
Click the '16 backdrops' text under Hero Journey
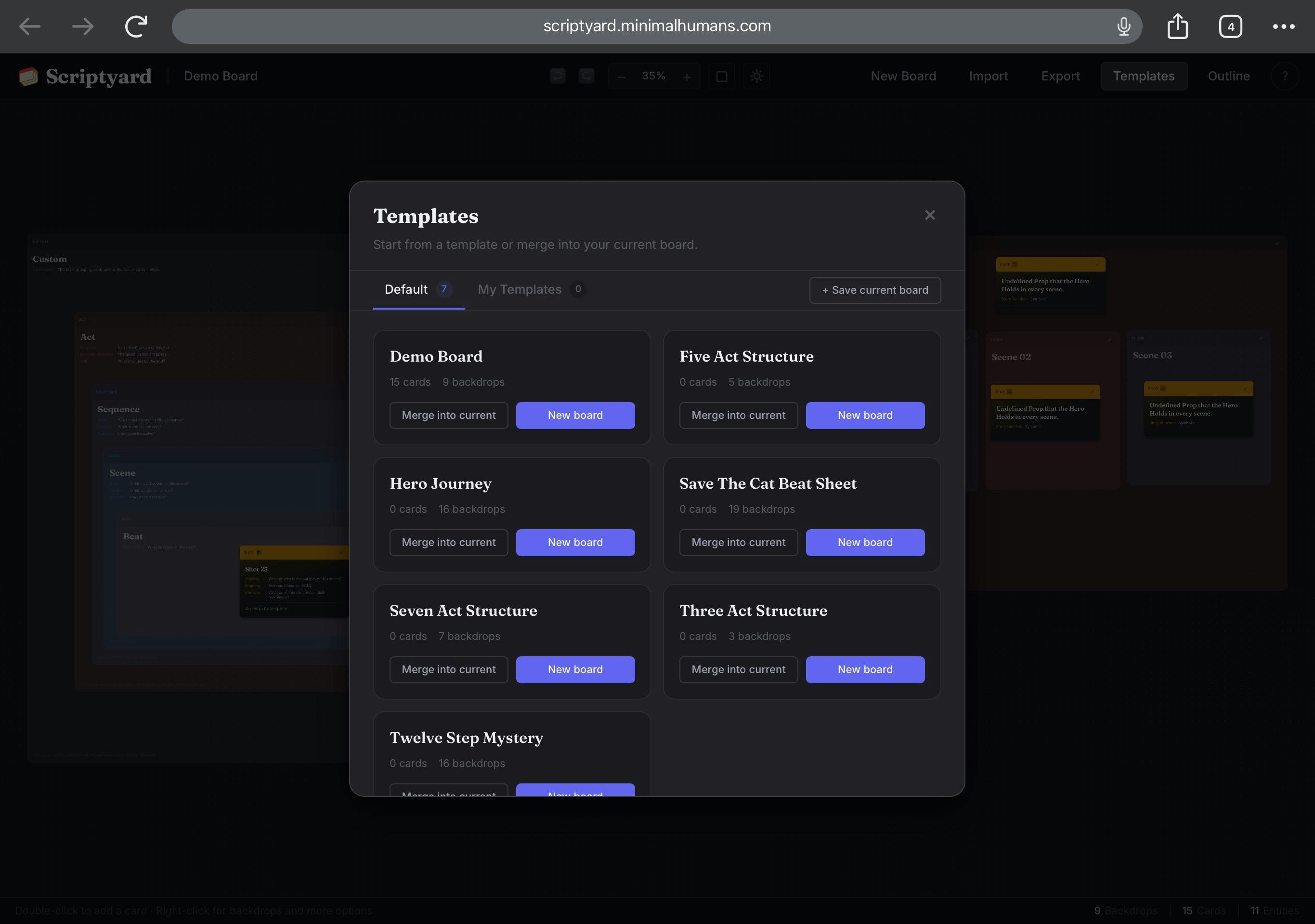point(471,509)
